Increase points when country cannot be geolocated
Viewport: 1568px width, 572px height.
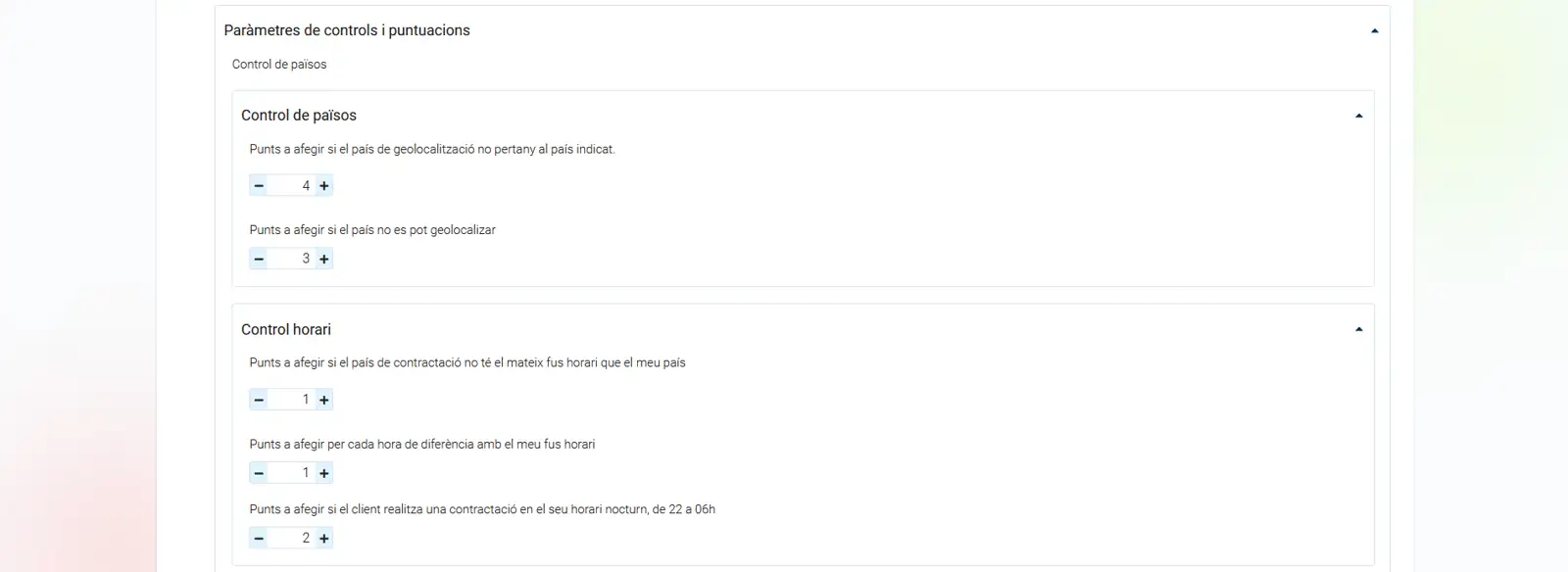point(324,260)
